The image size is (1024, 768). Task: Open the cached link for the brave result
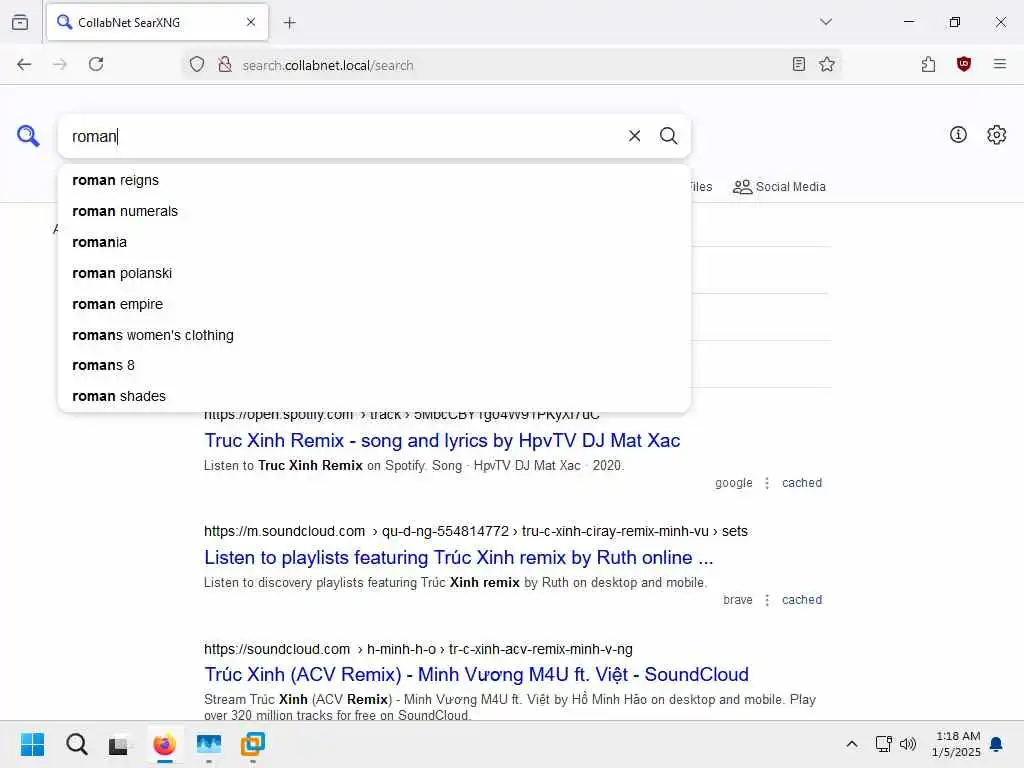click(x=802, y=600)
